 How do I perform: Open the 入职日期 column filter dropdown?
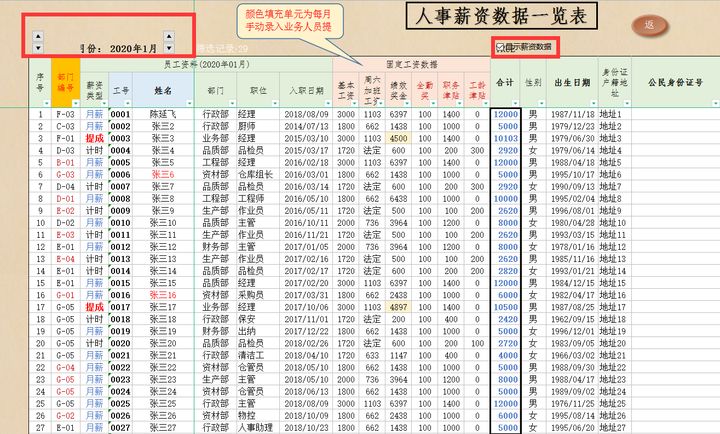point(328,103)
